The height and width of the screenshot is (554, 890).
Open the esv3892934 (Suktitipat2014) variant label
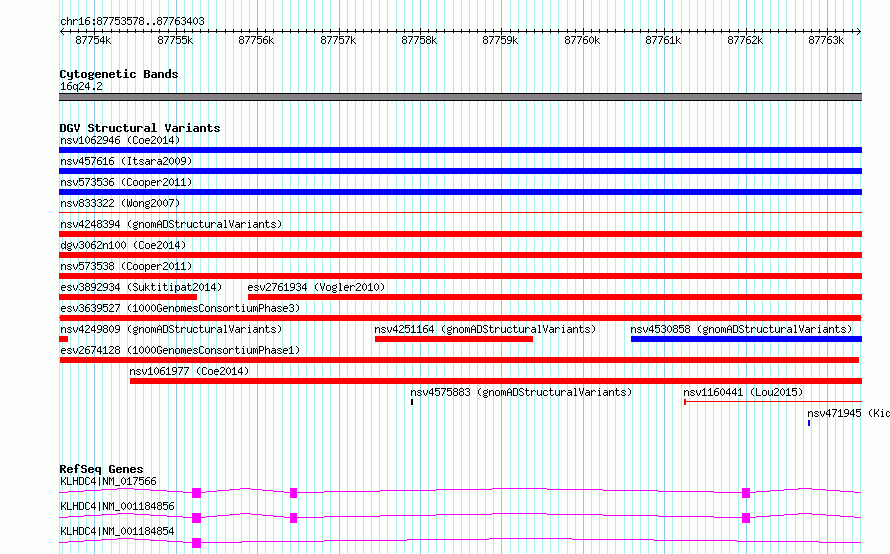141,287
